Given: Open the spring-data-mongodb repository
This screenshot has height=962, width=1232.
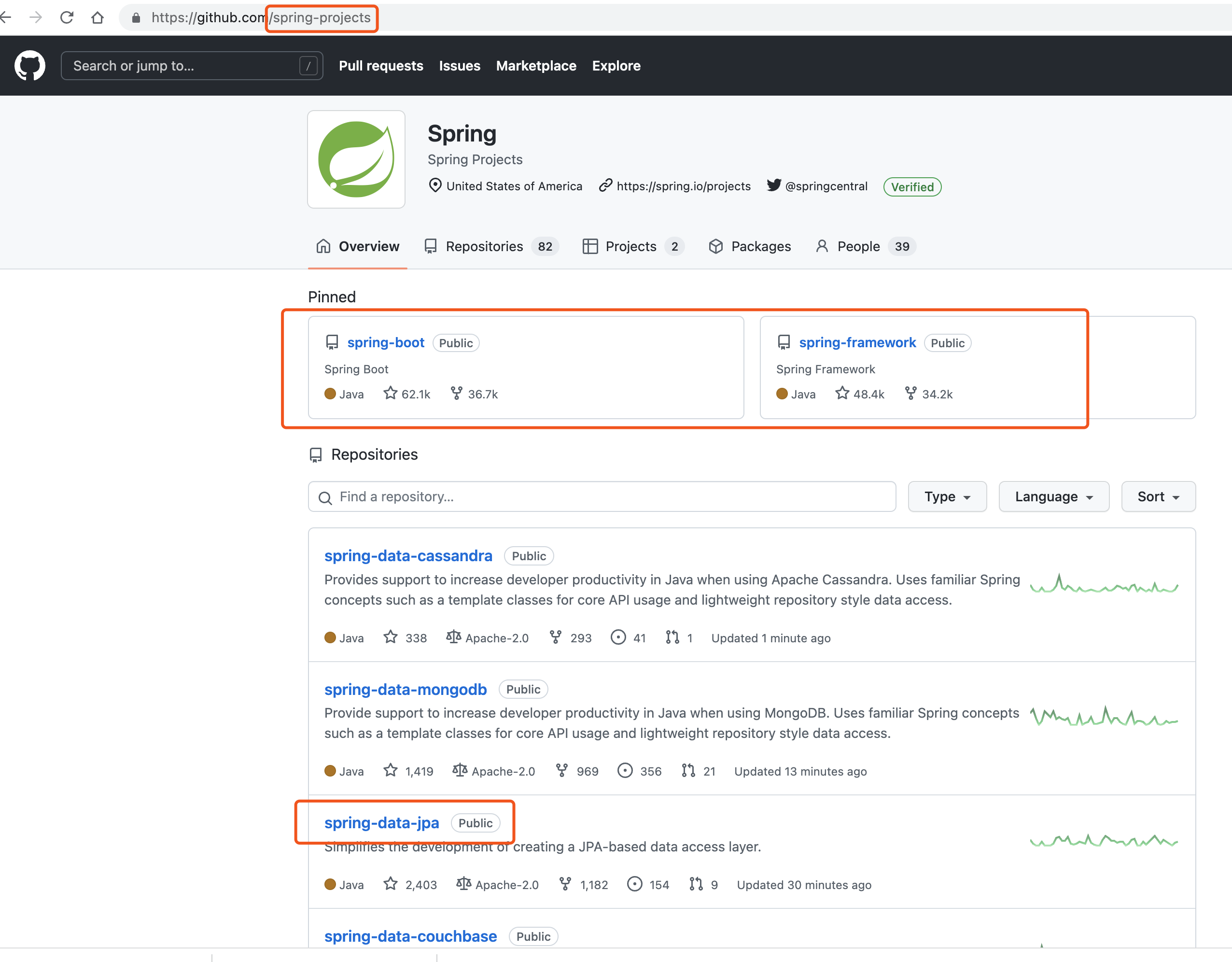Looking at the screenshot, I should [x=406, y=689].
